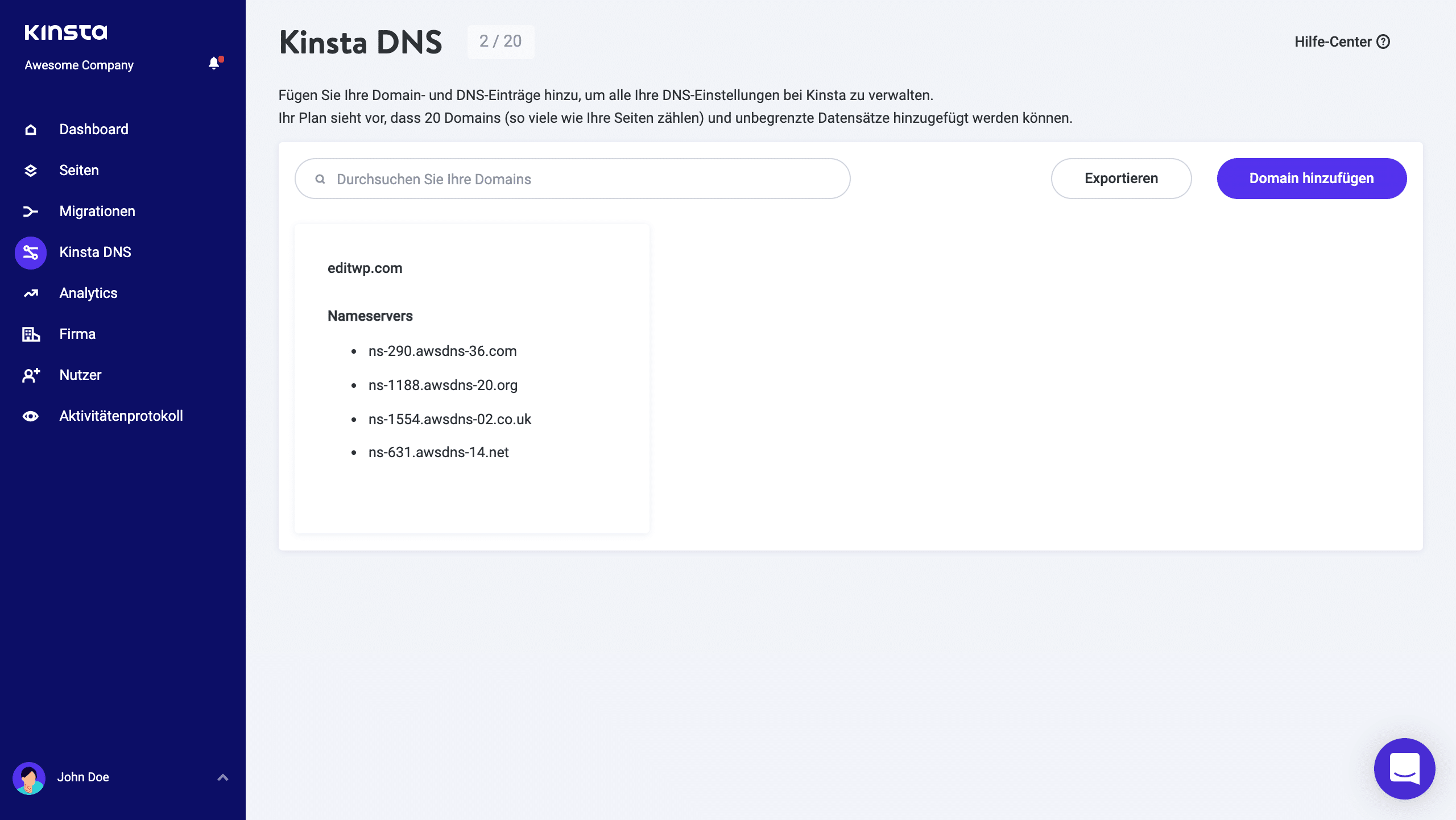Click the editwp.com domain entry
Screen dimensions: 1456x820
point(365,267)
